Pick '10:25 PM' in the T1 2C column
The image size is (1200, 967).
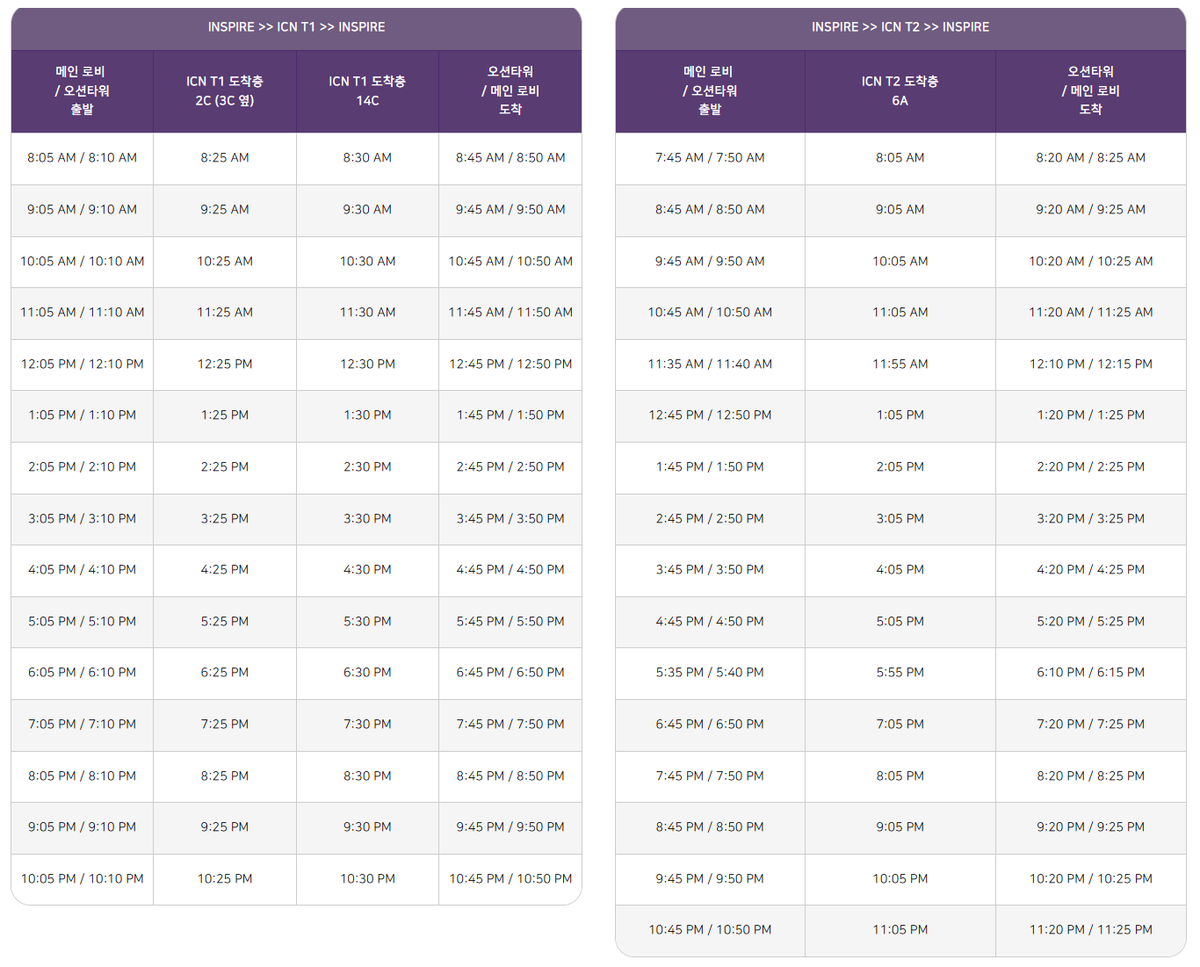pos(225,879)
